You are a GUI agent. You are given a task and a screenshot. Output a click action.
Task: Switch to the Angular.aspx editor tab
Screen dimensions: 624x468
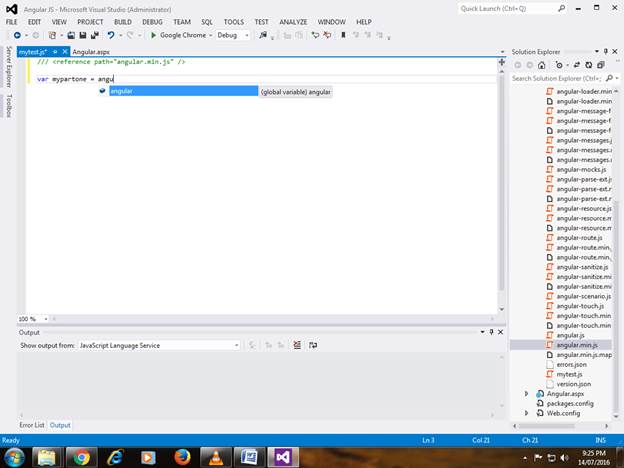point(91,52)
